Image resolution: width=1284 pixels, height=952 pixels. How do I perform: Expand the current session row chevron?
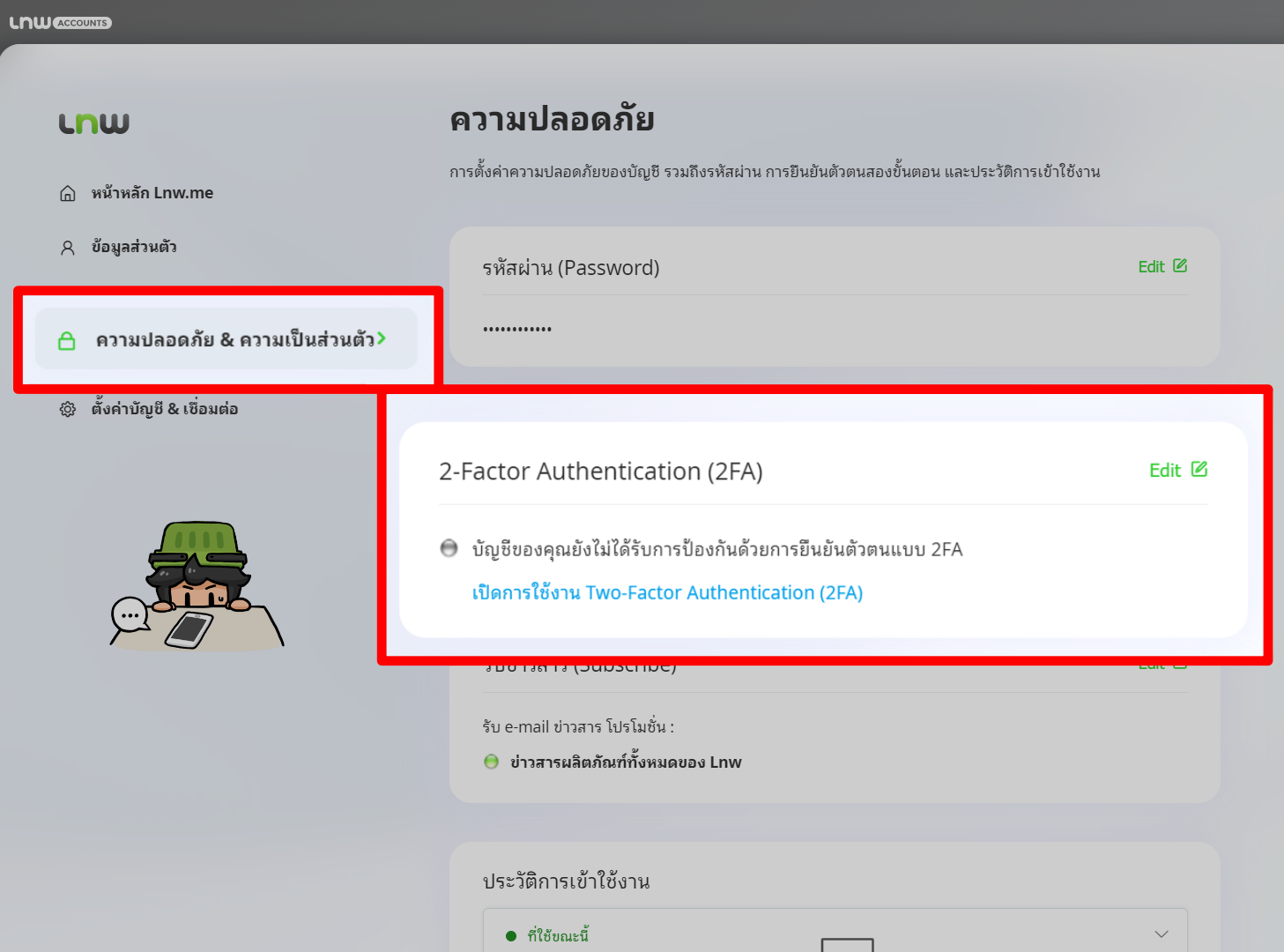pos(1161,934)
